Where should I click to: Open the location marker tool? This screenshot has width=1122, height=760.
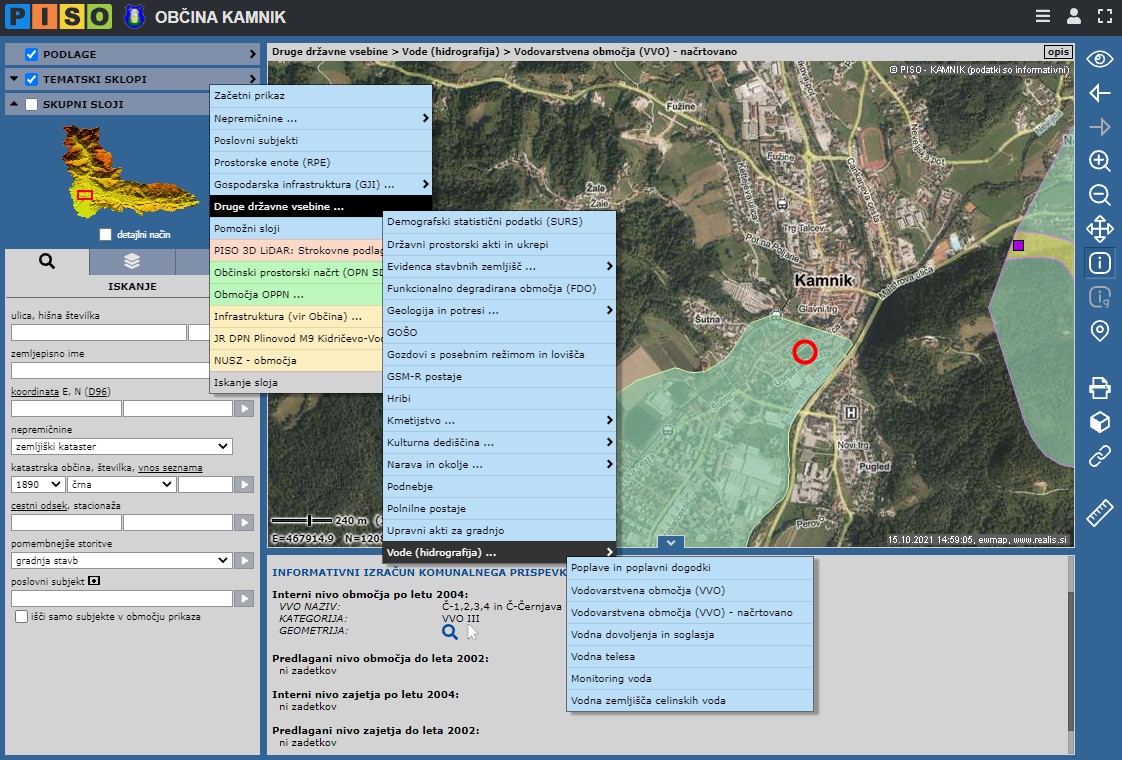pyautogui.click(x=1099, y=331)
